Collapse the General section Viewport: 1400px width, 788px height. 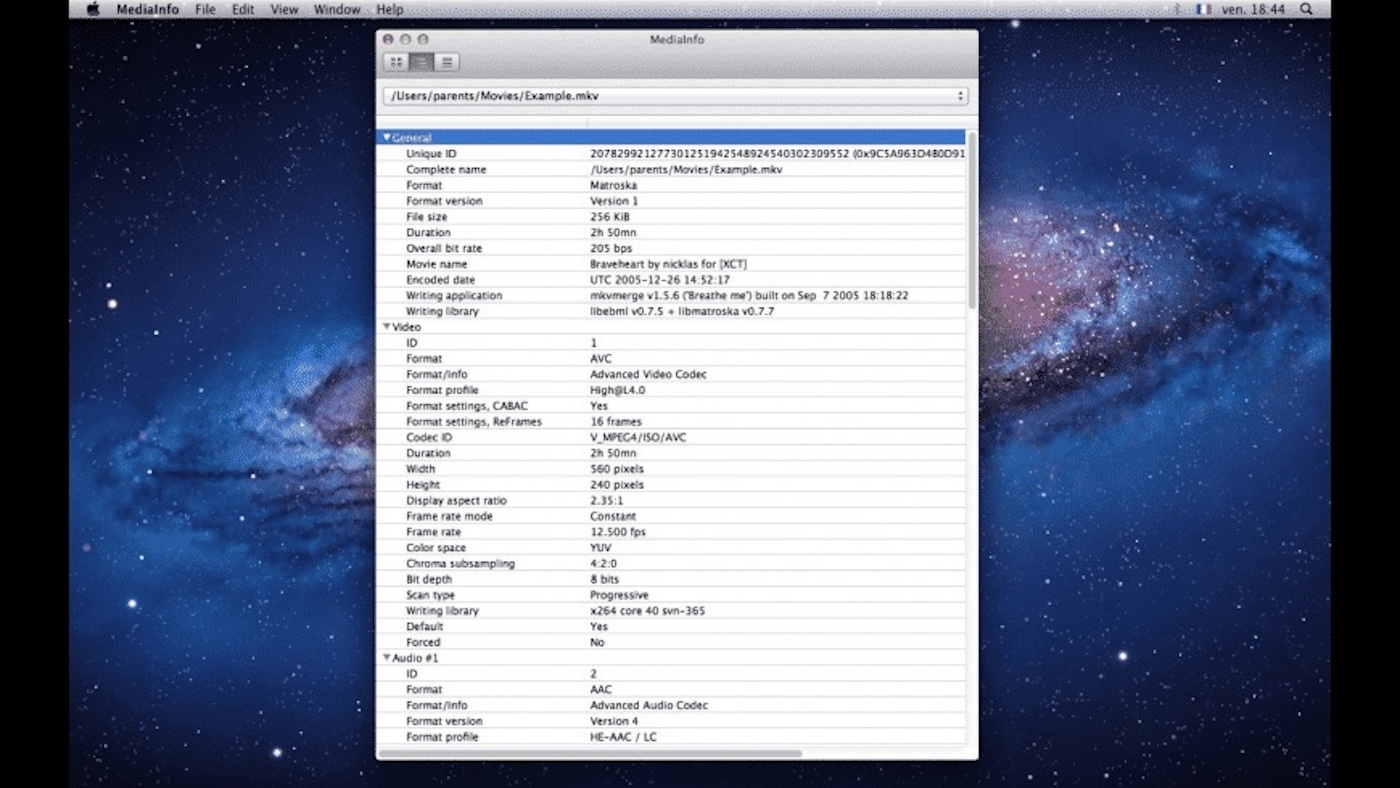coord(387,138)
